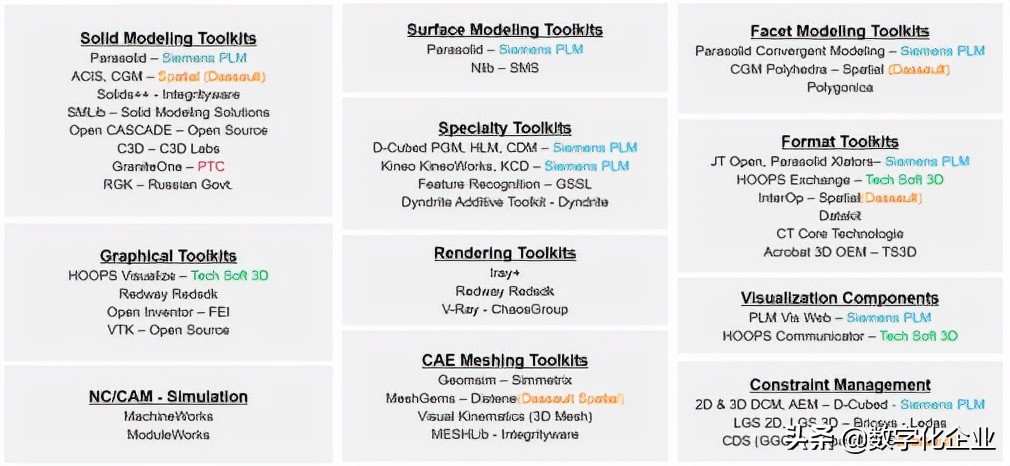Click the Graphical Toolkits heading
Image resolution: width=1010 pixels, height=466 pixels.
(x=168, y=257)
